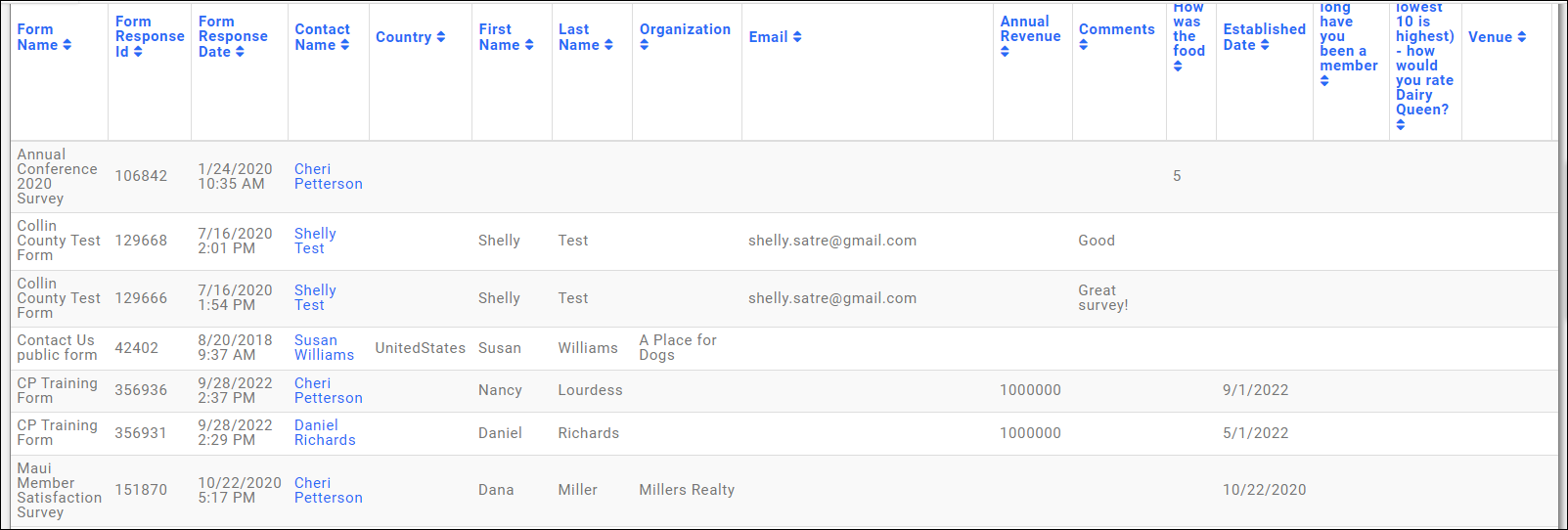Open the Daniel Richards contact link

tap(325, 432)
